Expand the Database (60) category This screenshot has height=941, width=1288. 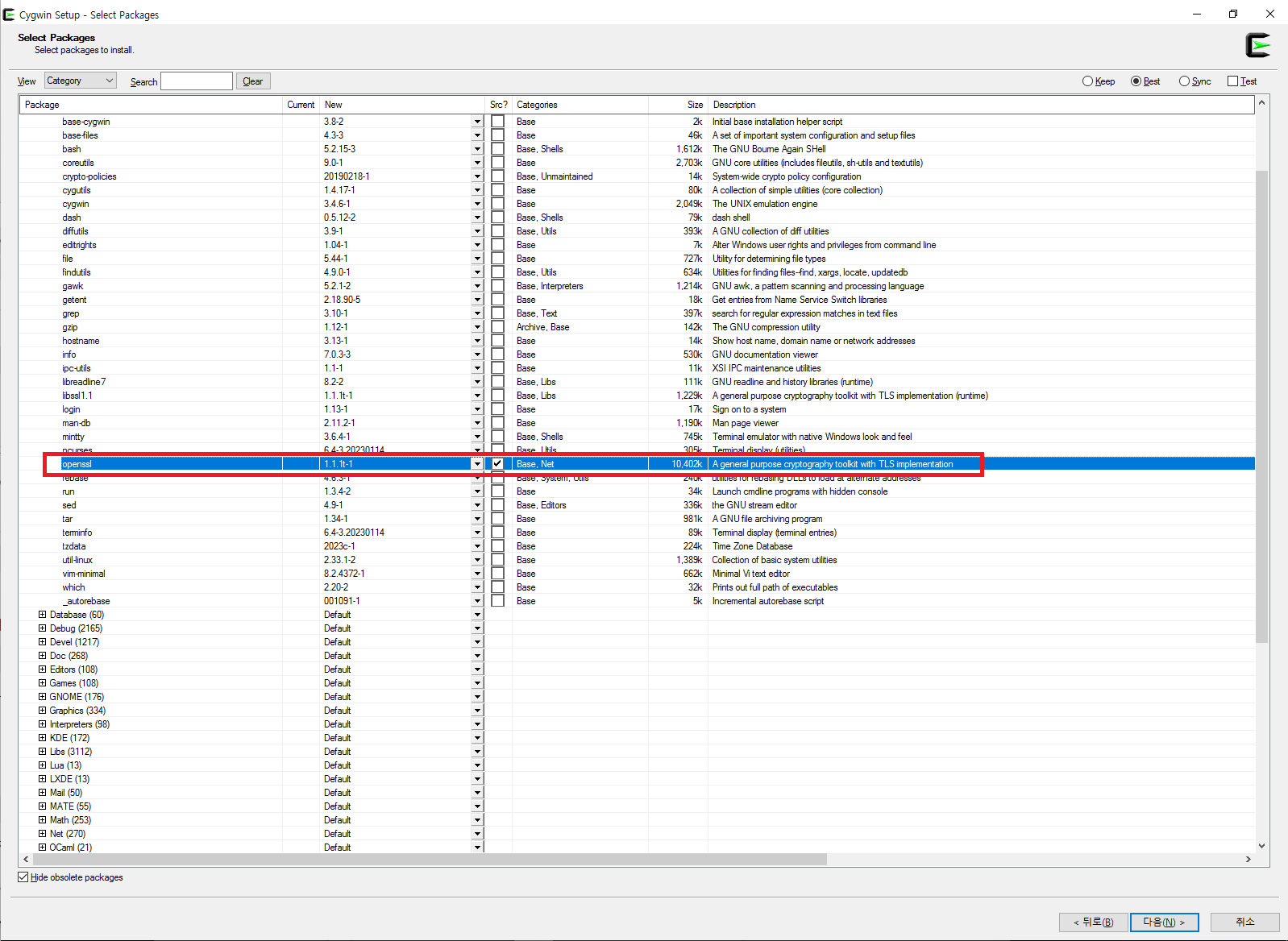coord(43,615)
